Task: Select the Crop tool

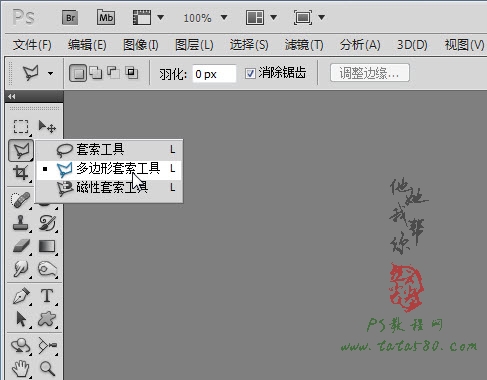Action: (x=21, y=173)
